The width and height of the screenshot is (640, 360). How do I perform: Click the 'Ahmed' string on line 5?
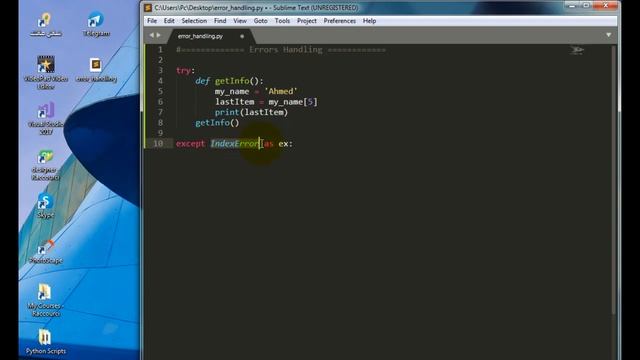coord(281,91)
